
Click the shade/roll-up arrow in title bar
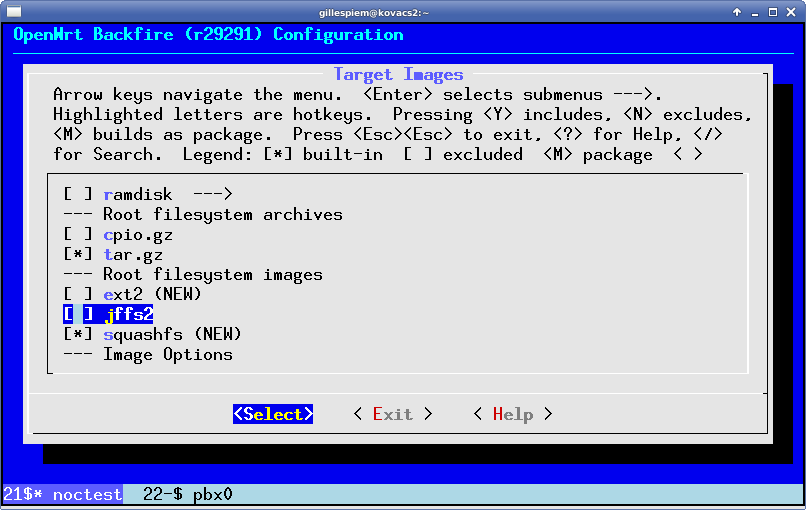coord(737,12)
